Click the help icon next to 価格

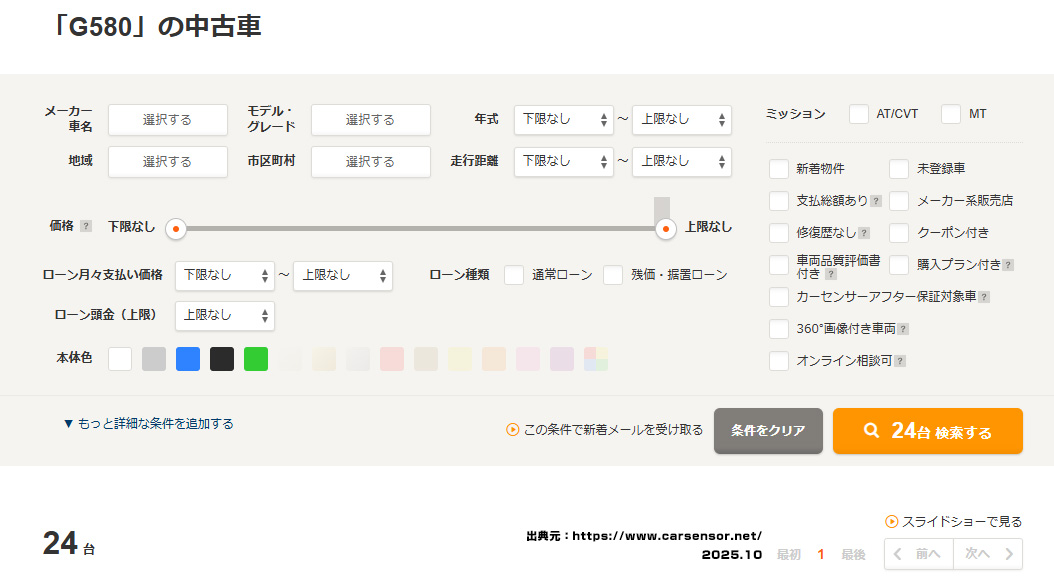pos(86,227)
